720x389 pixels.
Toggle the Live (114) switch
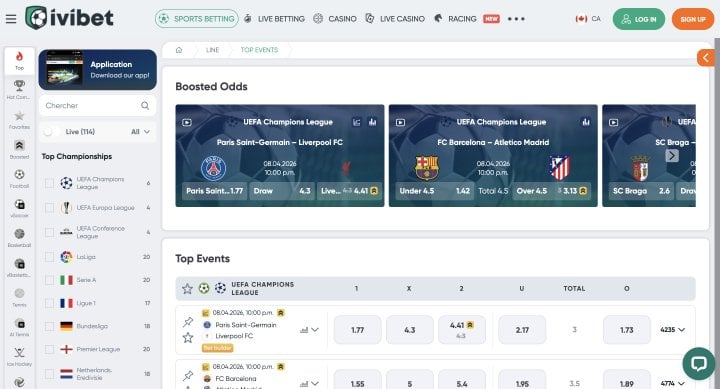(x=52, y=132)
